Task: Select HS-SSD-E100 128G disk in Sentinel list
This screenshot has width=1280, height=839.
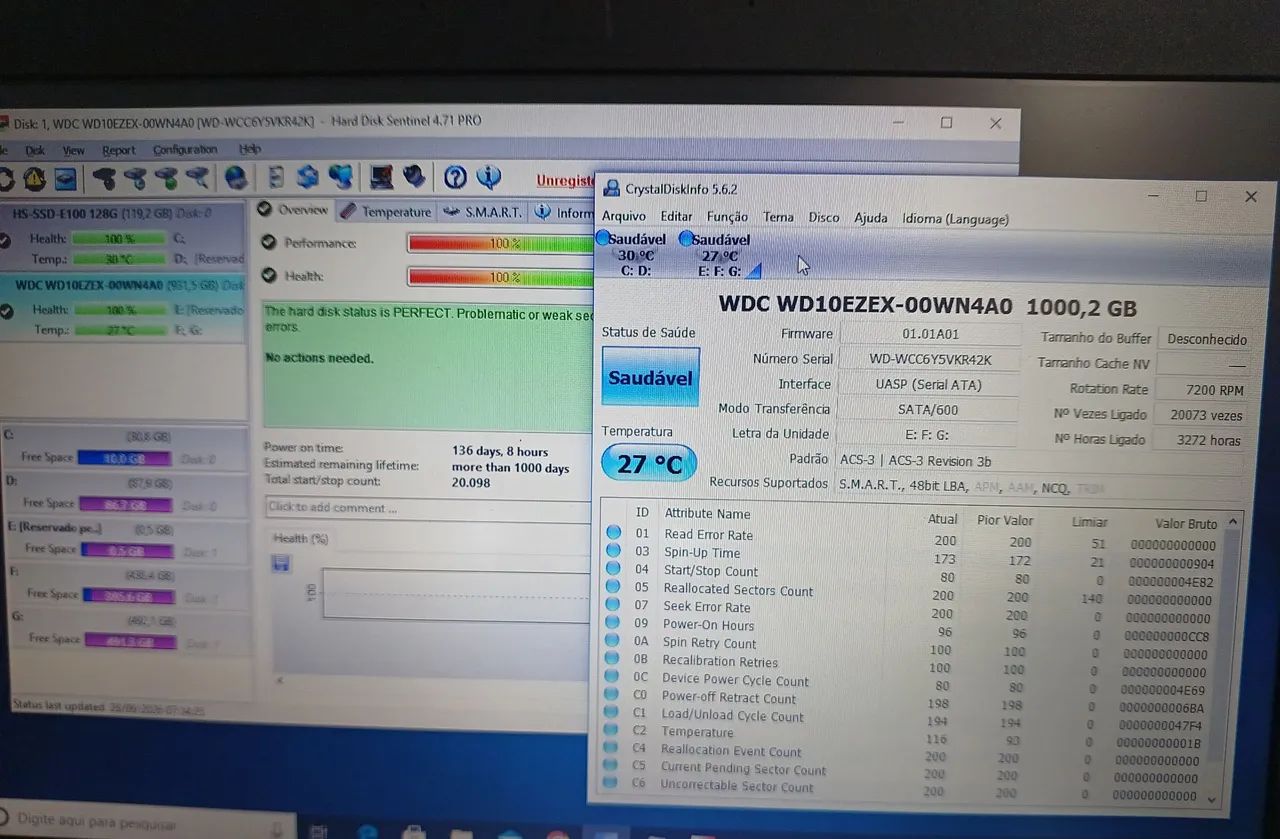Action: 123,236
